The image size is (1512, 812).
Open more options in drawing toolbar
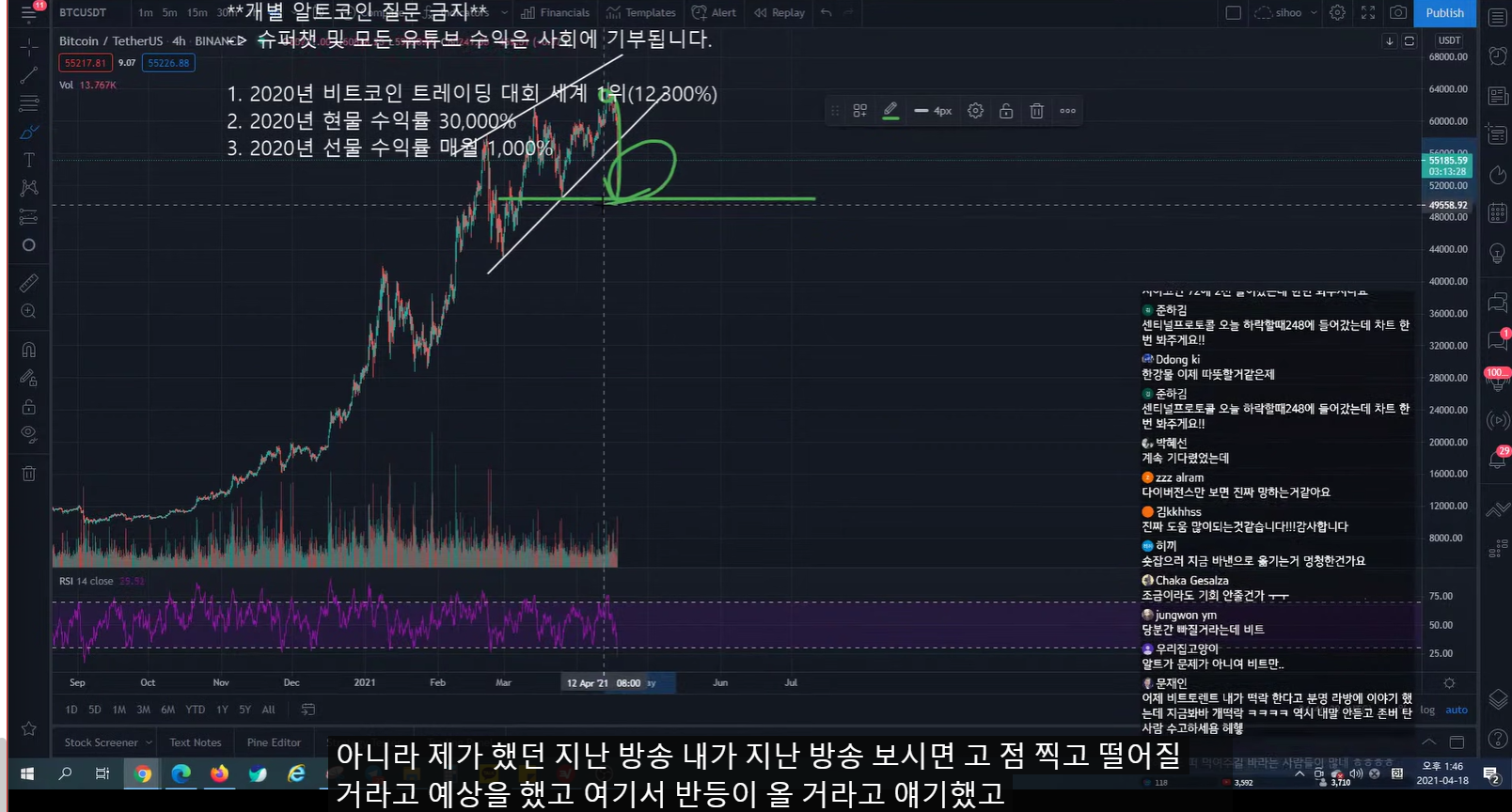pyautogui.click(x=1067, y=111)
